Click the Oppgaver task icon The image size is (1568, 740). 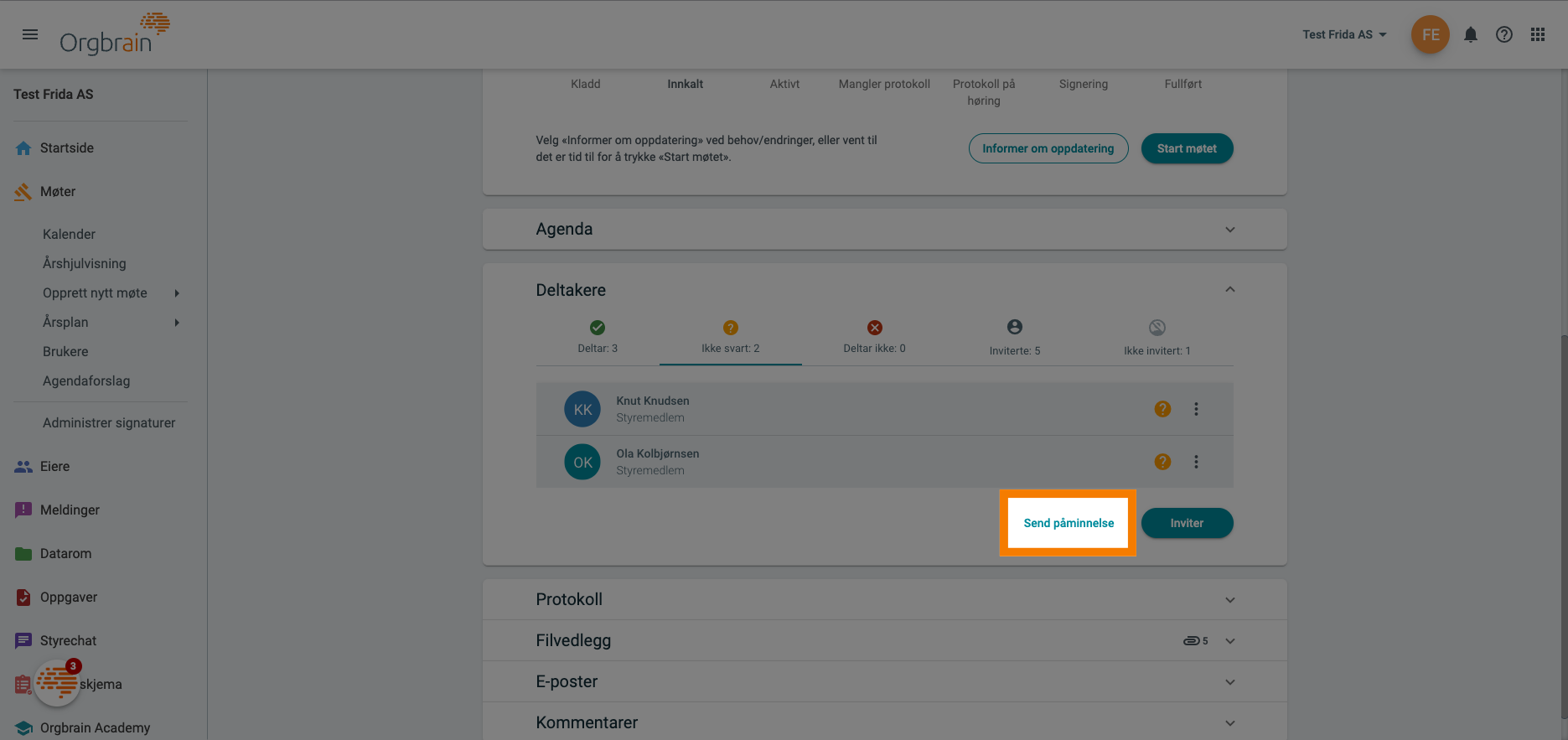point(23,598)
